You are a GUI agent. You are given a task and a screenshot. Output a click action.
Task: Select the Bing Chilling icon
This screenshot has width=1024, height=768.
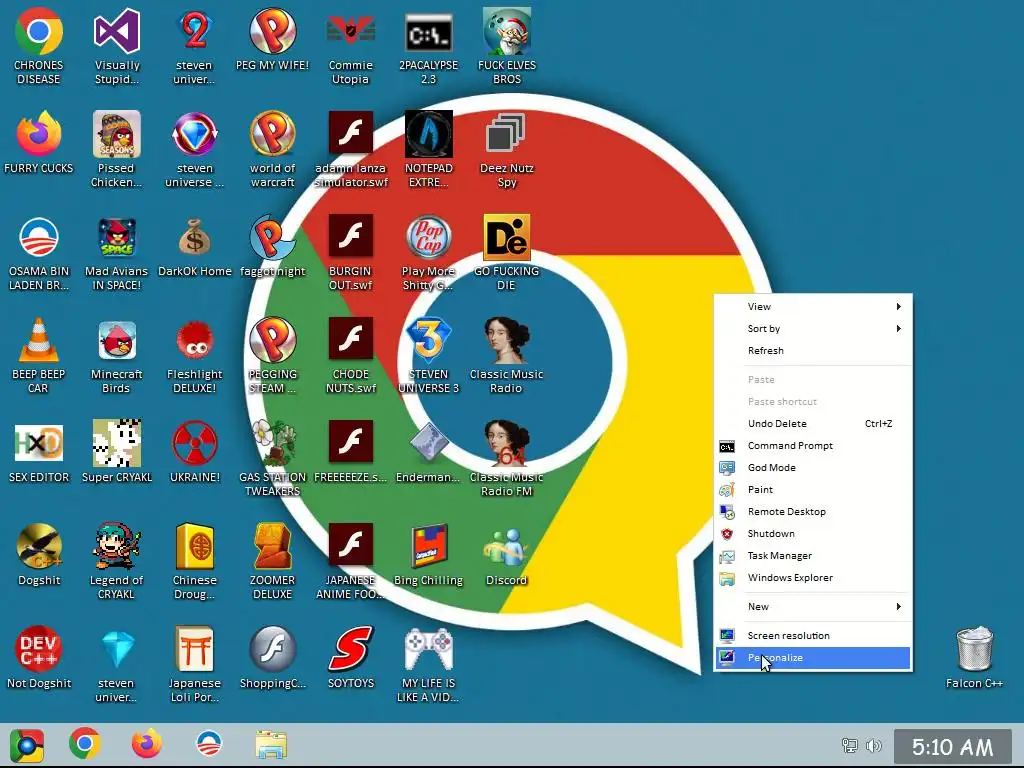(x=428, y=546)
